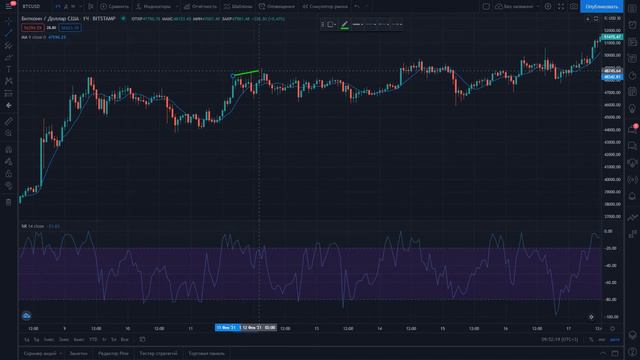This screenshot has height=360, width=640.
Task: Maximize the bottom panel icon
Action: click(x=615, y=353)
